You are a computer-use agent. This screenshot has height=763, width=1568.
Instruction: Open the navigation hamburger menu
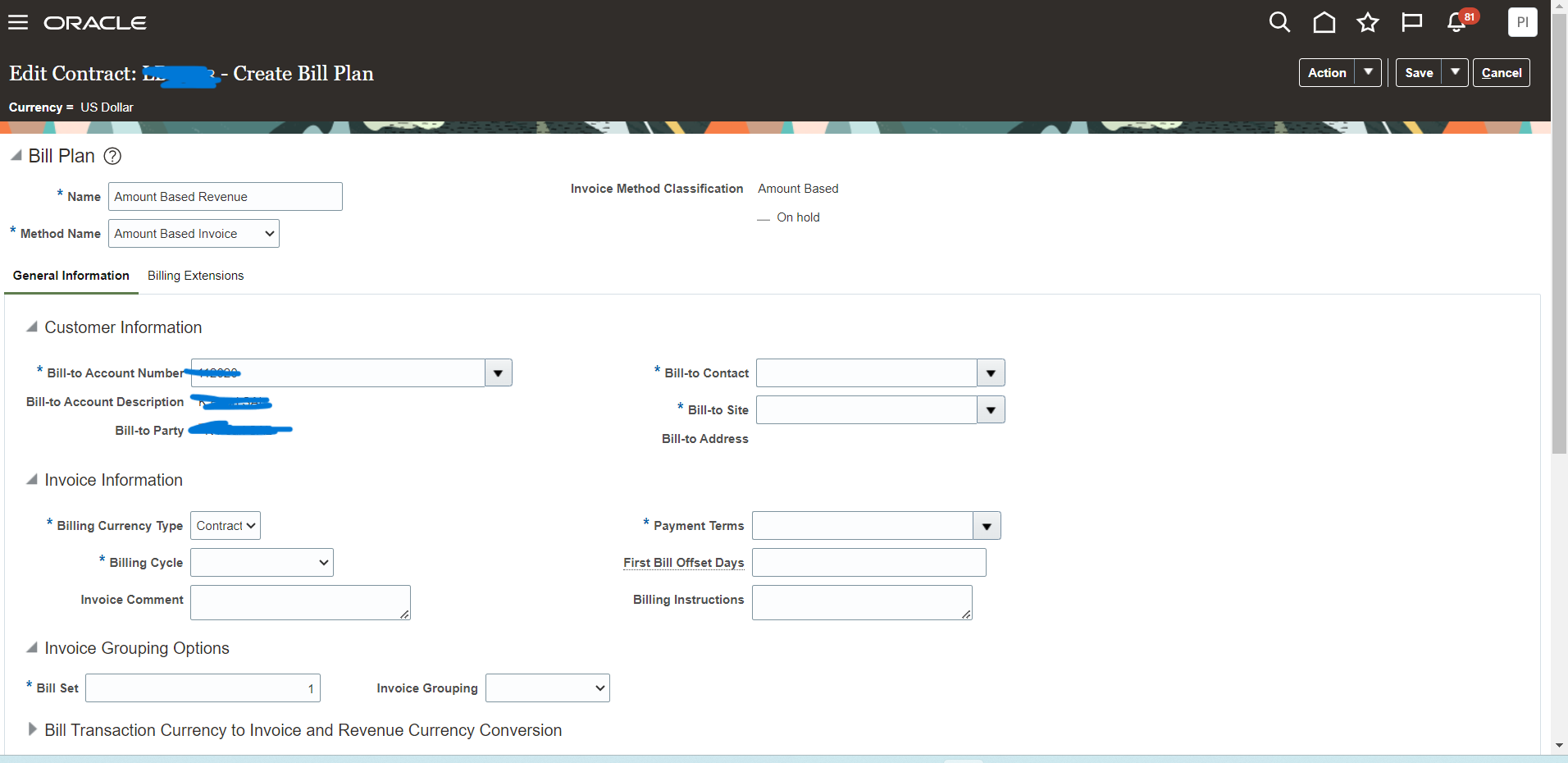coord(17,21)
